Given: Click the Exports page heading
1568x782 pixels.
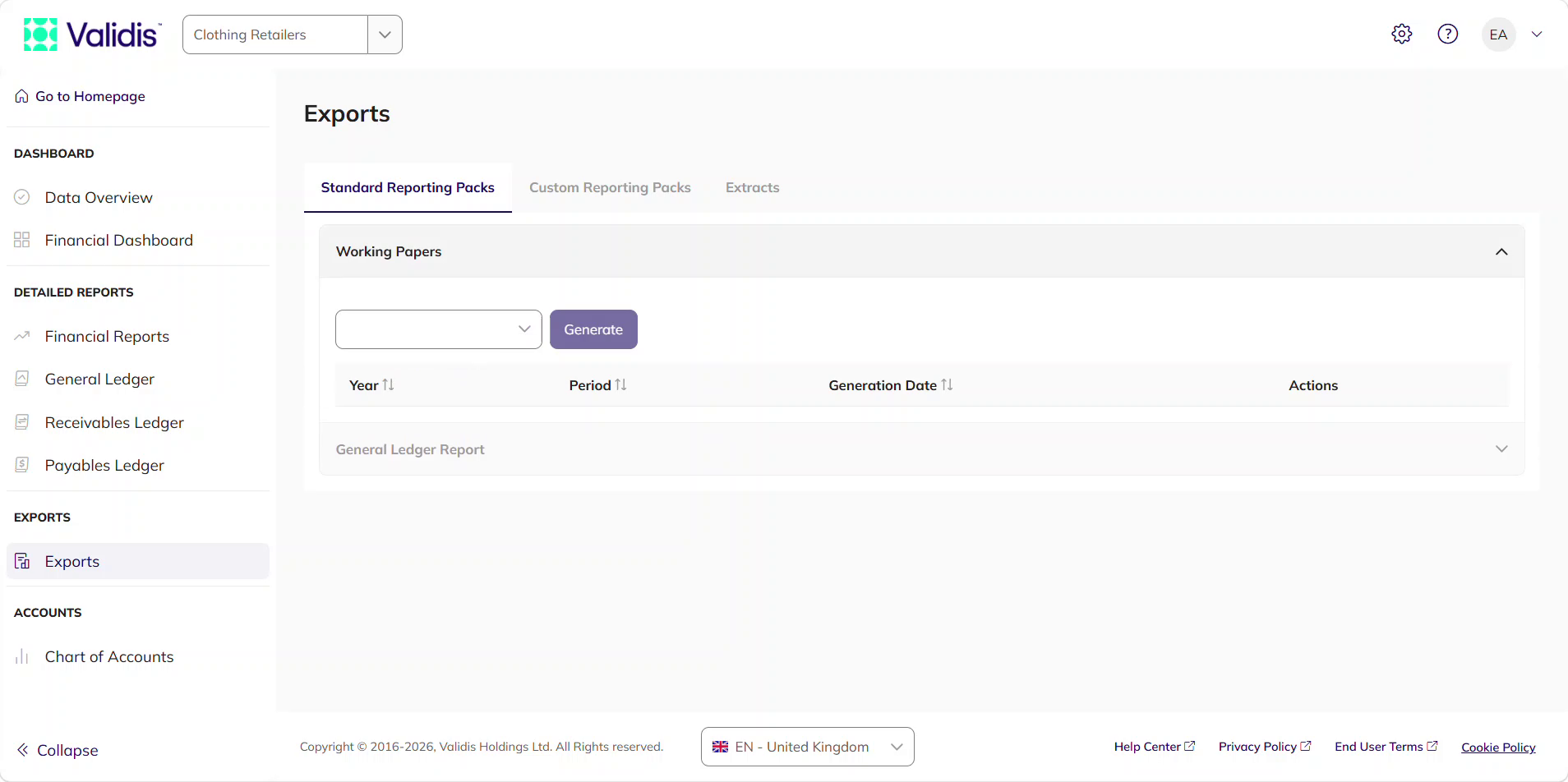Looking at the screenshot, I should coord(347,113).
